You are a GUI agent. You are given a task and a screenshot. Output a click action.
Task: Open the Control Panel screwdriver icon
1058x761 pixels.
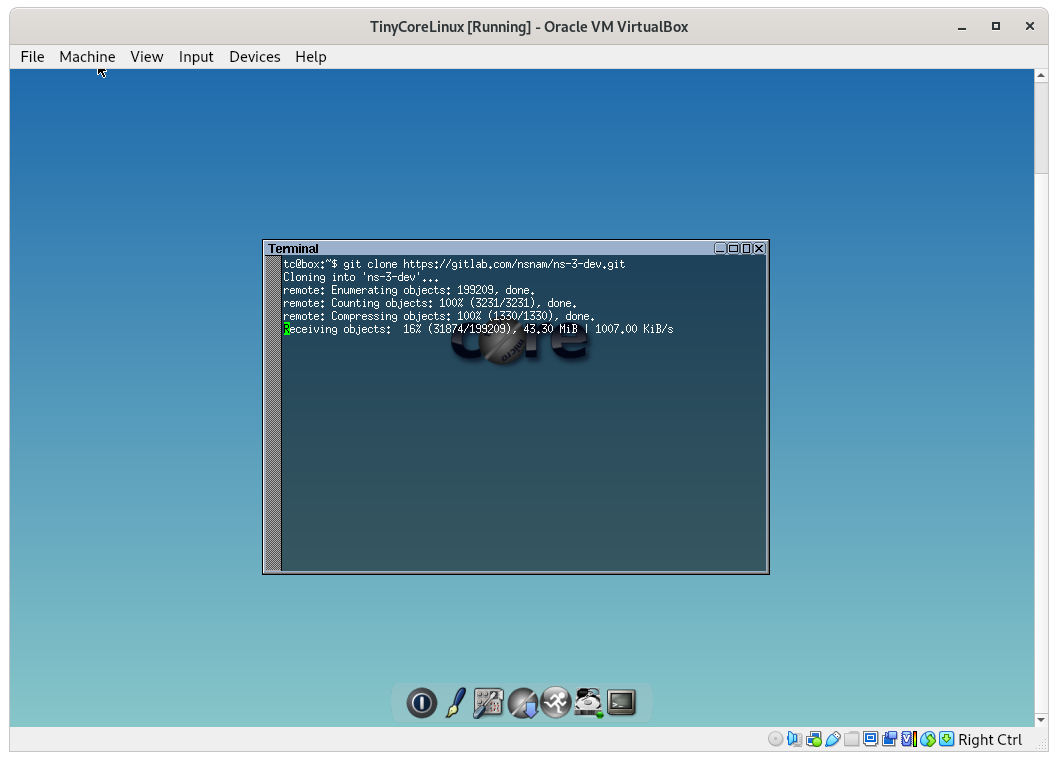(x=488, y=703)
